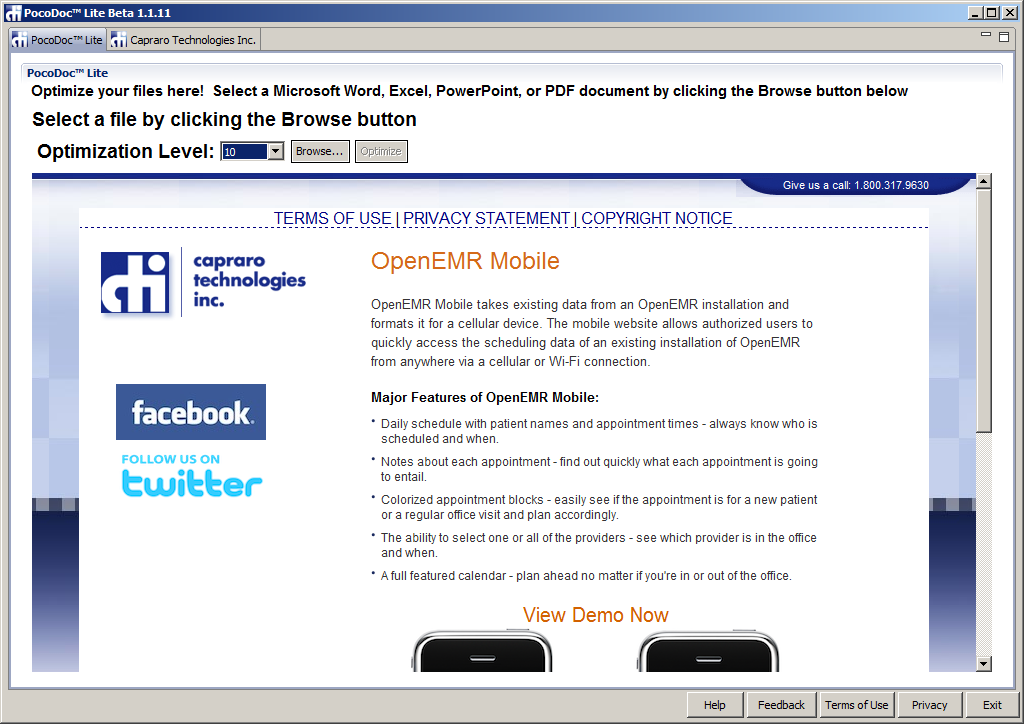Click the Privacy button
The height and width of the screenshot is (724, 1024).
(x=929, y=705)
